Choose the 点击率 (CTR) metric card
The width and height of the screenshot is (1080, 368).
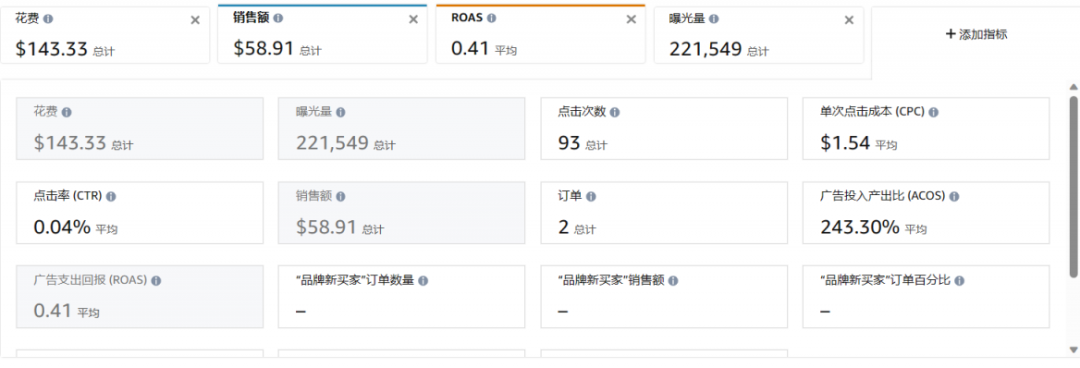click(140, 213)
